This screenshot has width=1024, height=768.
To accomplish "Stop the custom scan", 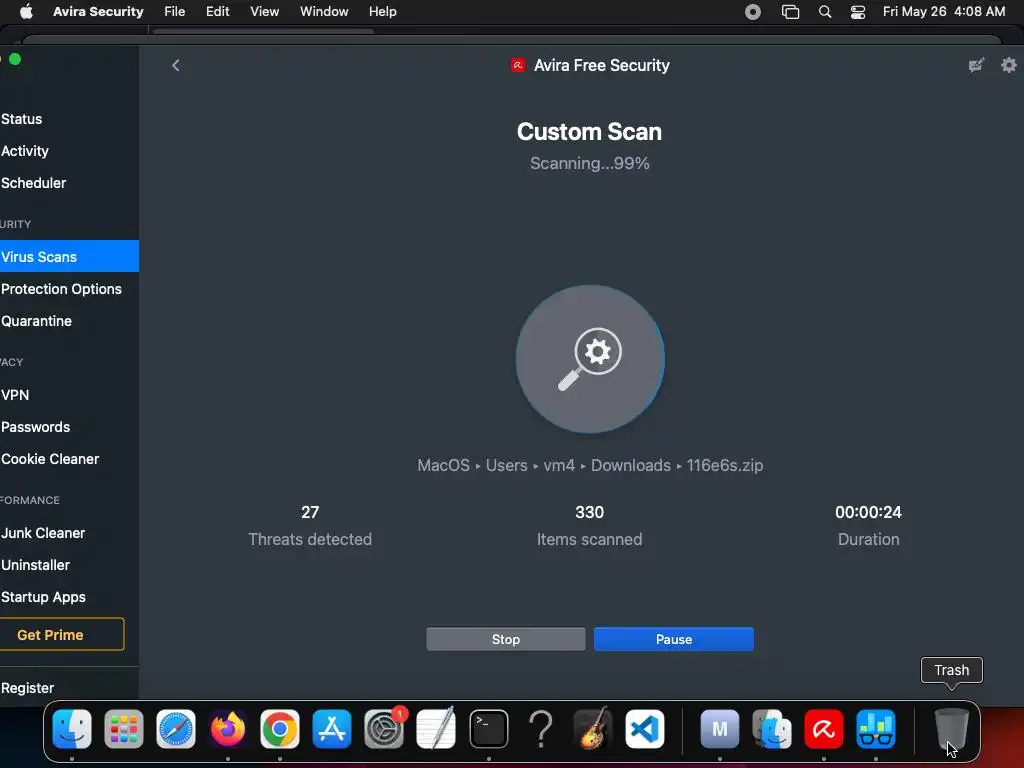I will 505,639.
